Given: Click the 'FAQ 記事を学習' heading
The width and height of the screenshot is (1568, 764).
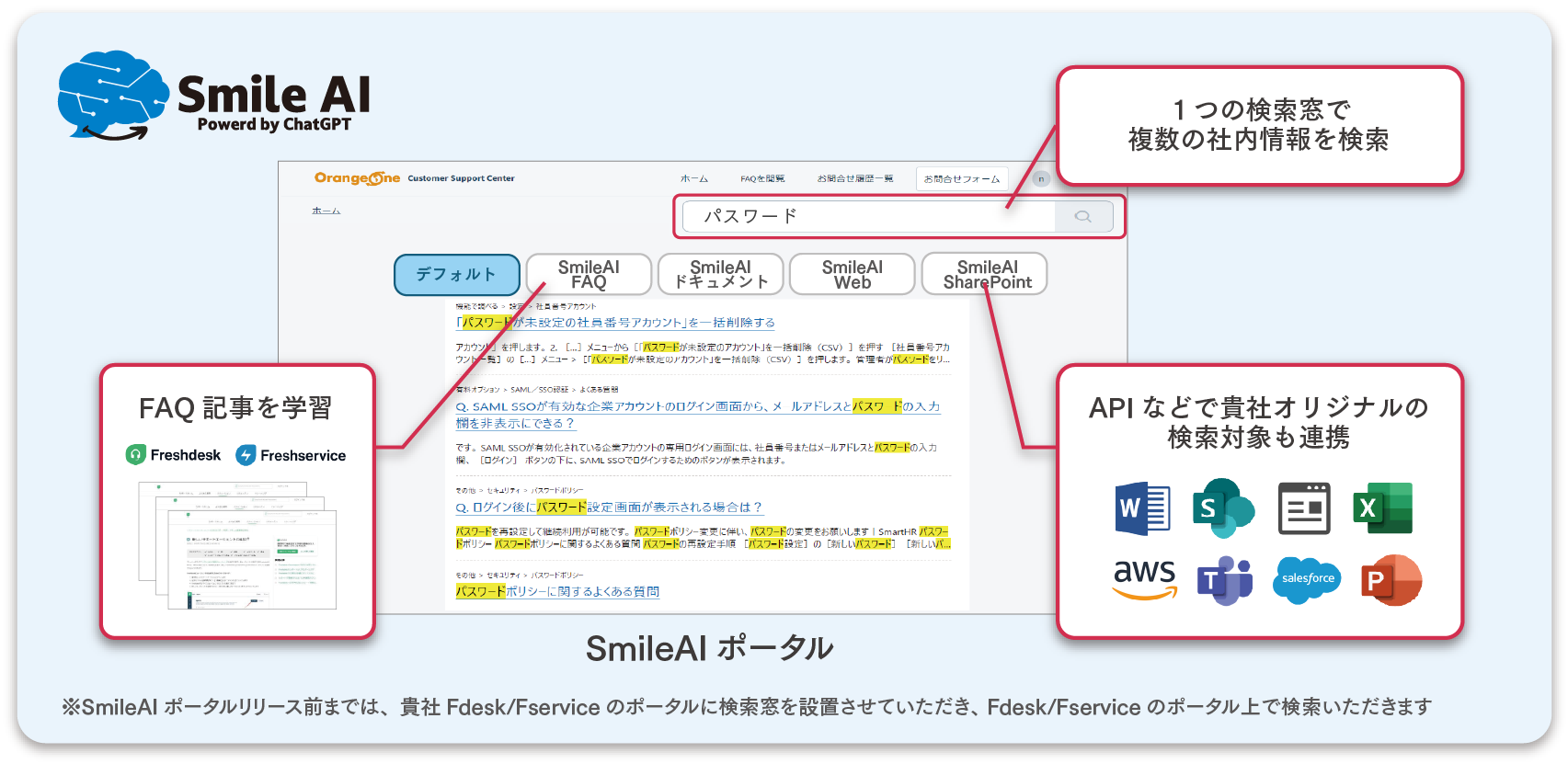Looking at the screenshot, I should [x=235, y=408].
